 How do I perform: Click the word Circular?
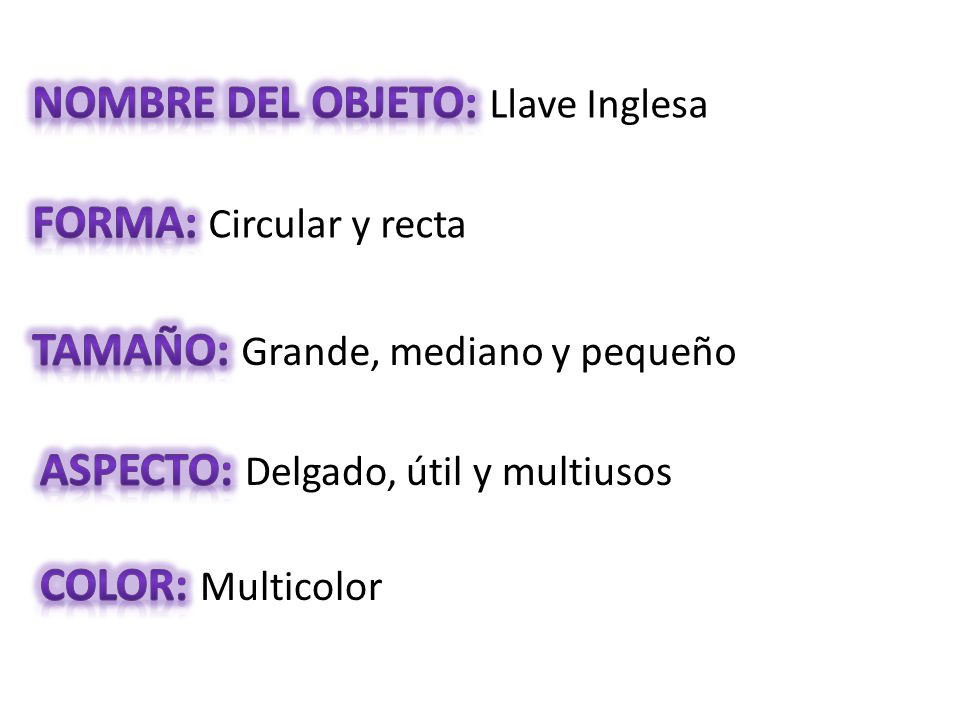(275, 224)
